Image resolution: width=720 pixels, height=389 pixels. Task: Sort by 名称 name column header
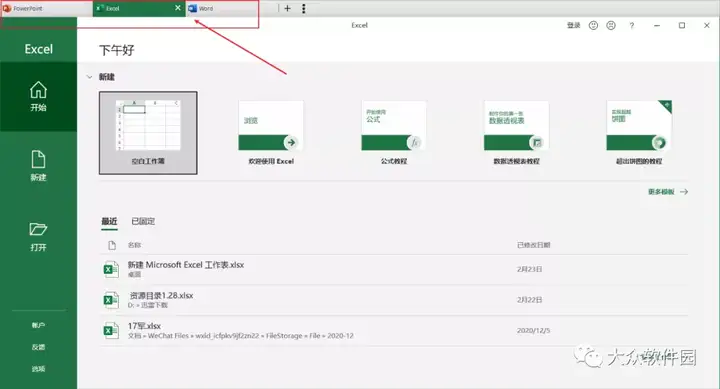135,245
